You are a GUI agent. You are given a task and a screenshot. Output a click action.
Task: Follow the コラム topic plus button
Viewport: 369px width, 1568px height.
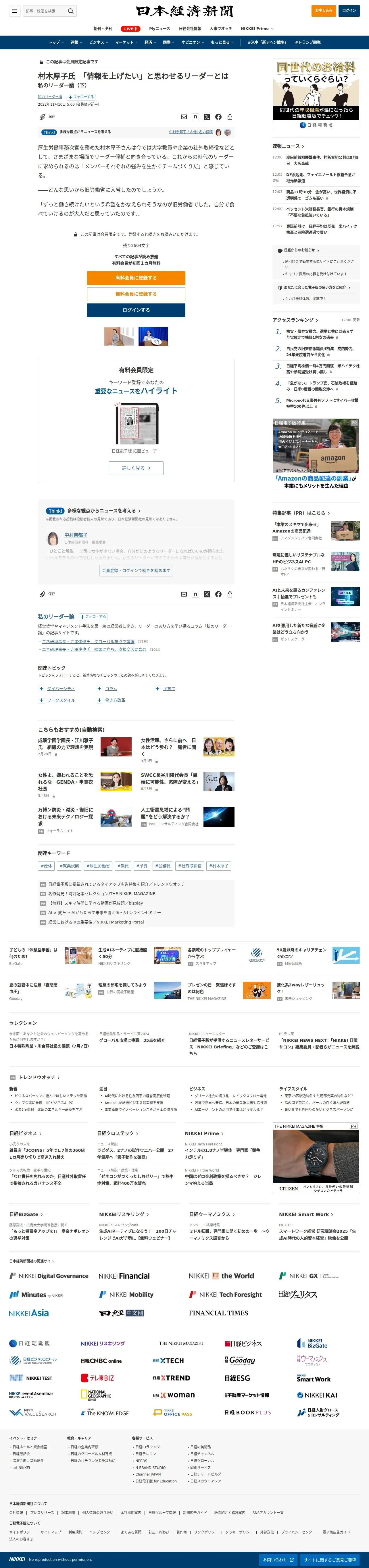(99, 688)
